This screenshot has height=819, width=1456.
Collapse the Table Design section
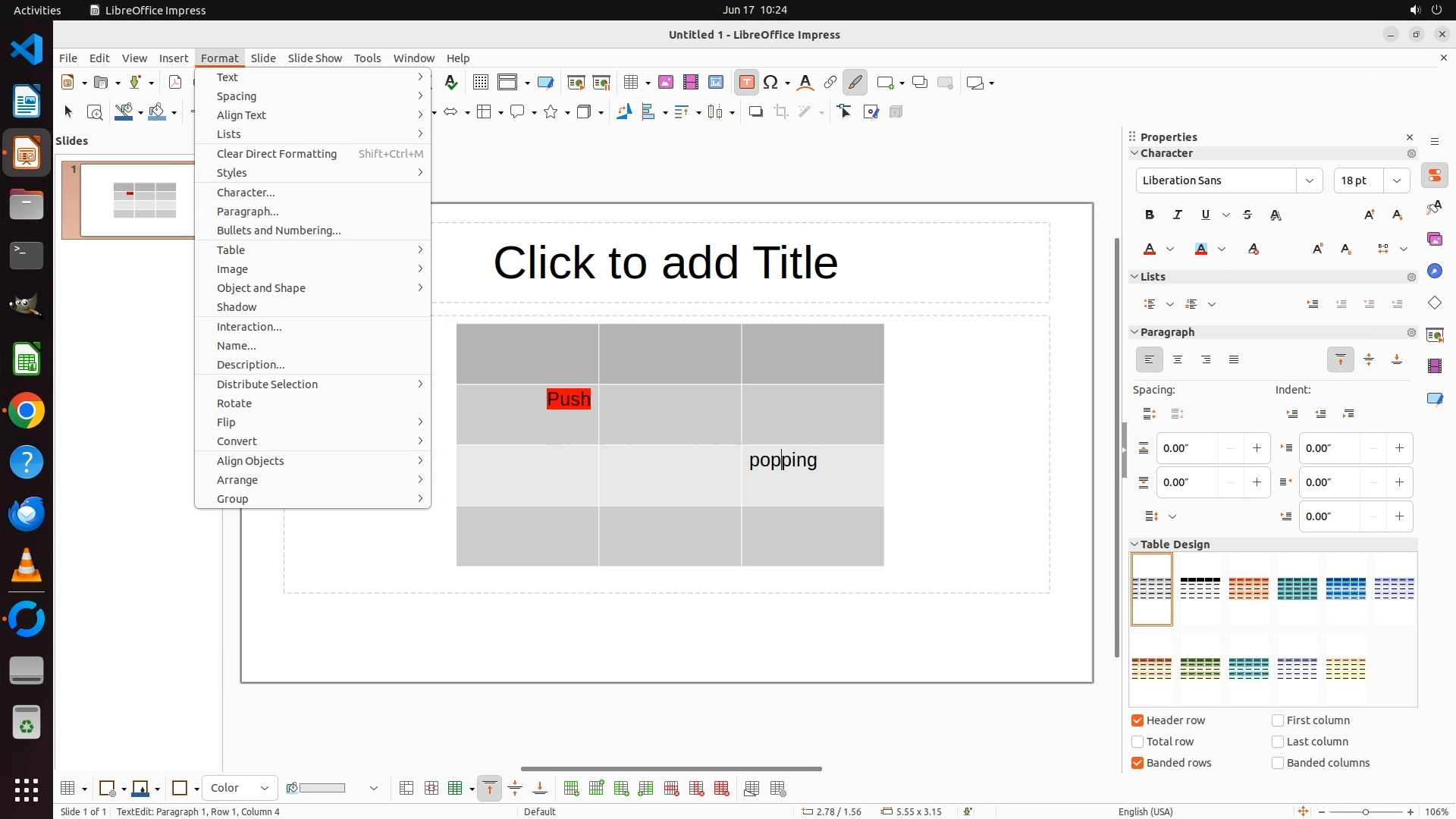click(x=1135, y=544)
